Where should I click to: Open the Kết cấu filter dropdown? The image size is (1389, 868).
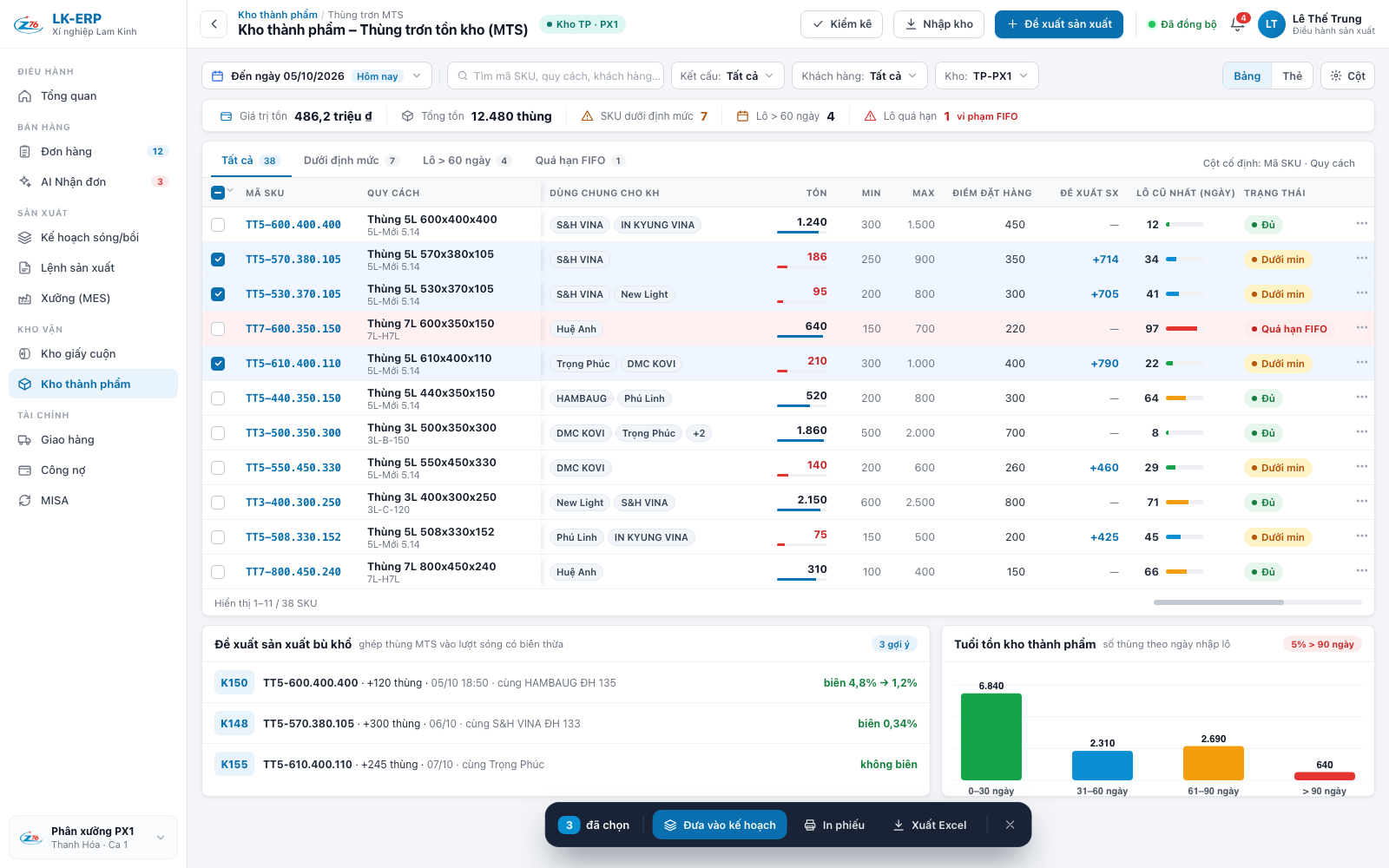[727, 76]
